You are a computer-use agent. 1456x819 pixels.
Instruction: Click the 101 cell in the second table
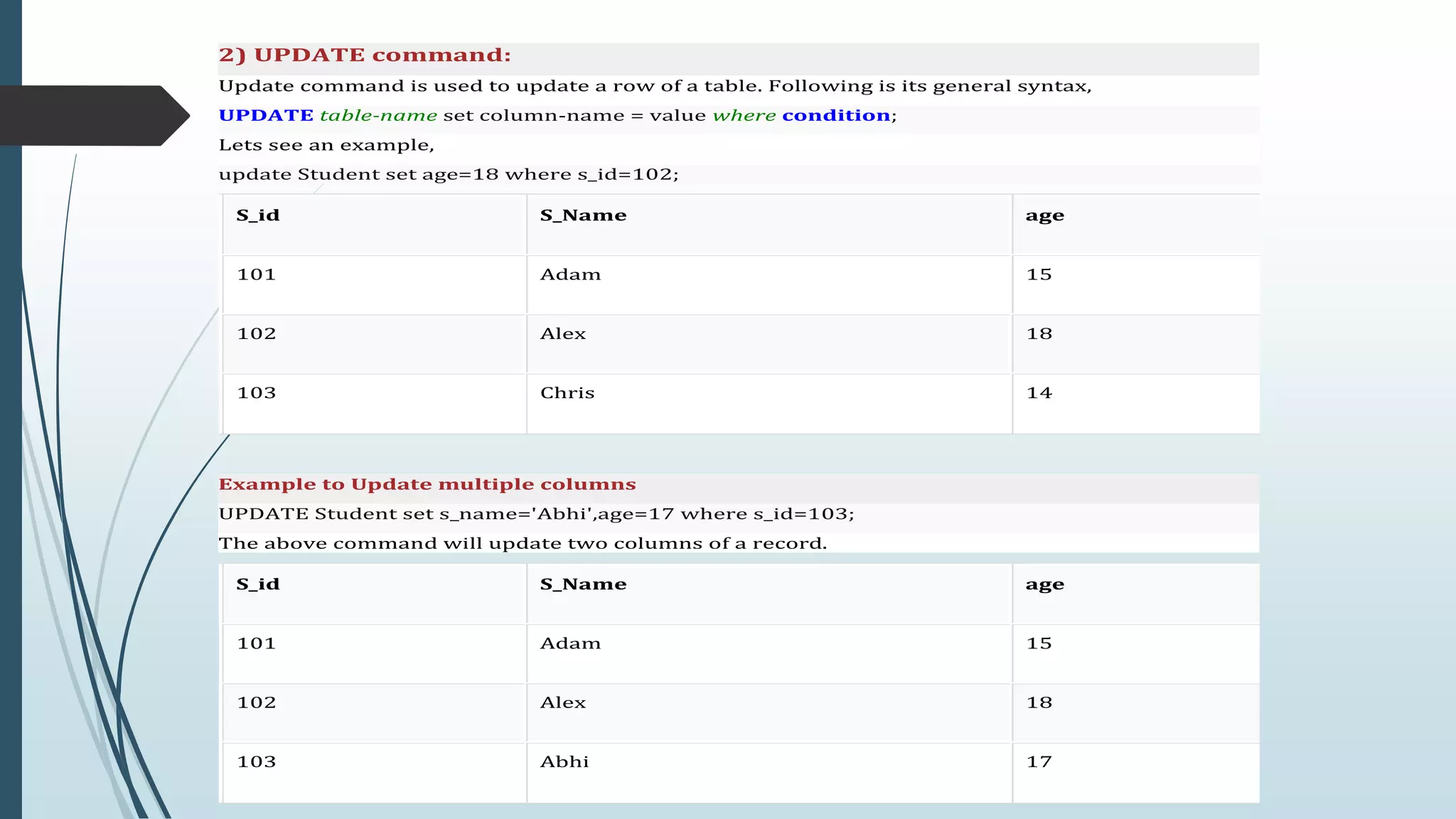pyautogui.click(x=375, y=654)
